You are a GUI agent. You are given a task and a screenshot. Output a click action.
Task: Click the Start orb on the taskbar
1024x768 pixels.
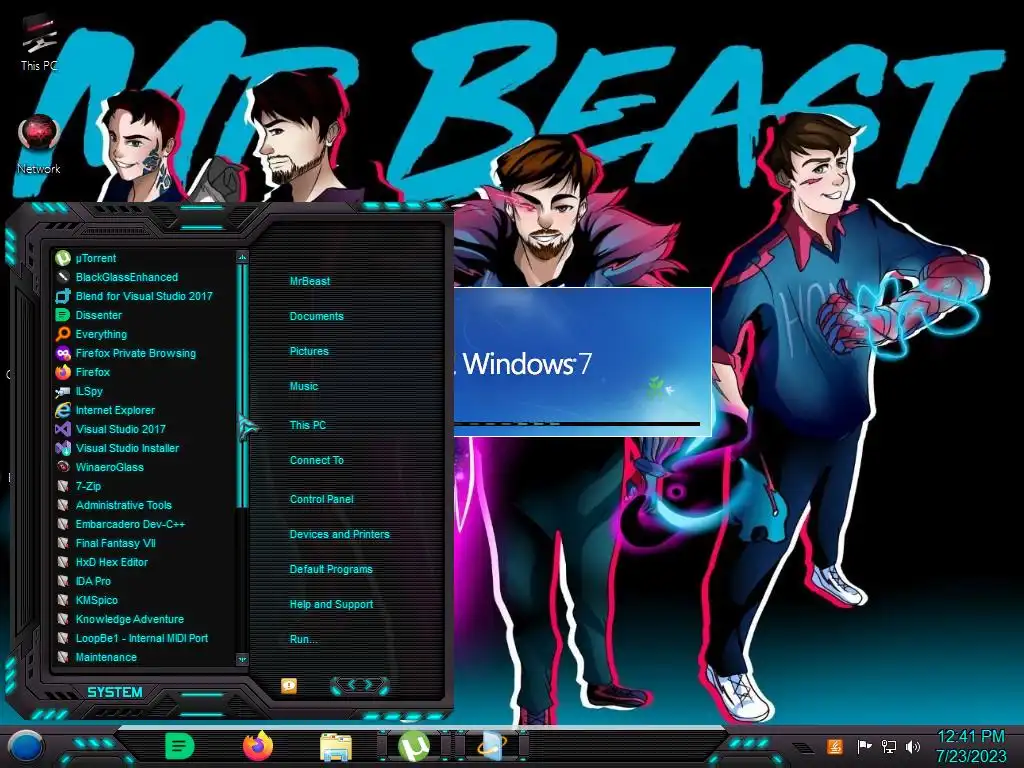point(25,747)
